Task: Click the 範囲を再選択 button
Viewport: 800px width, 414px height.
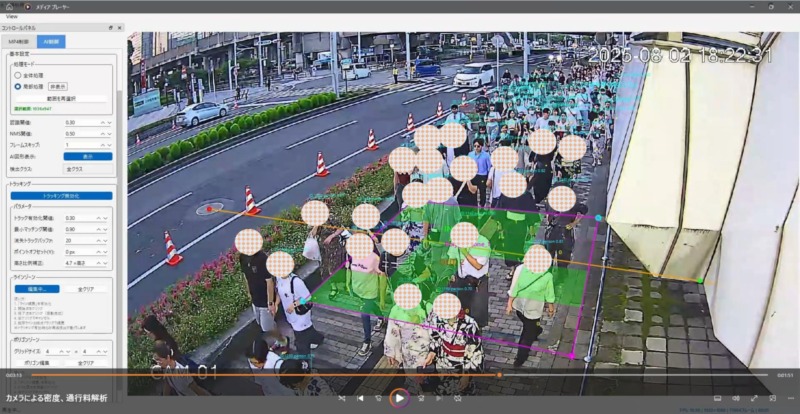Action: click(x=62, y=99)
